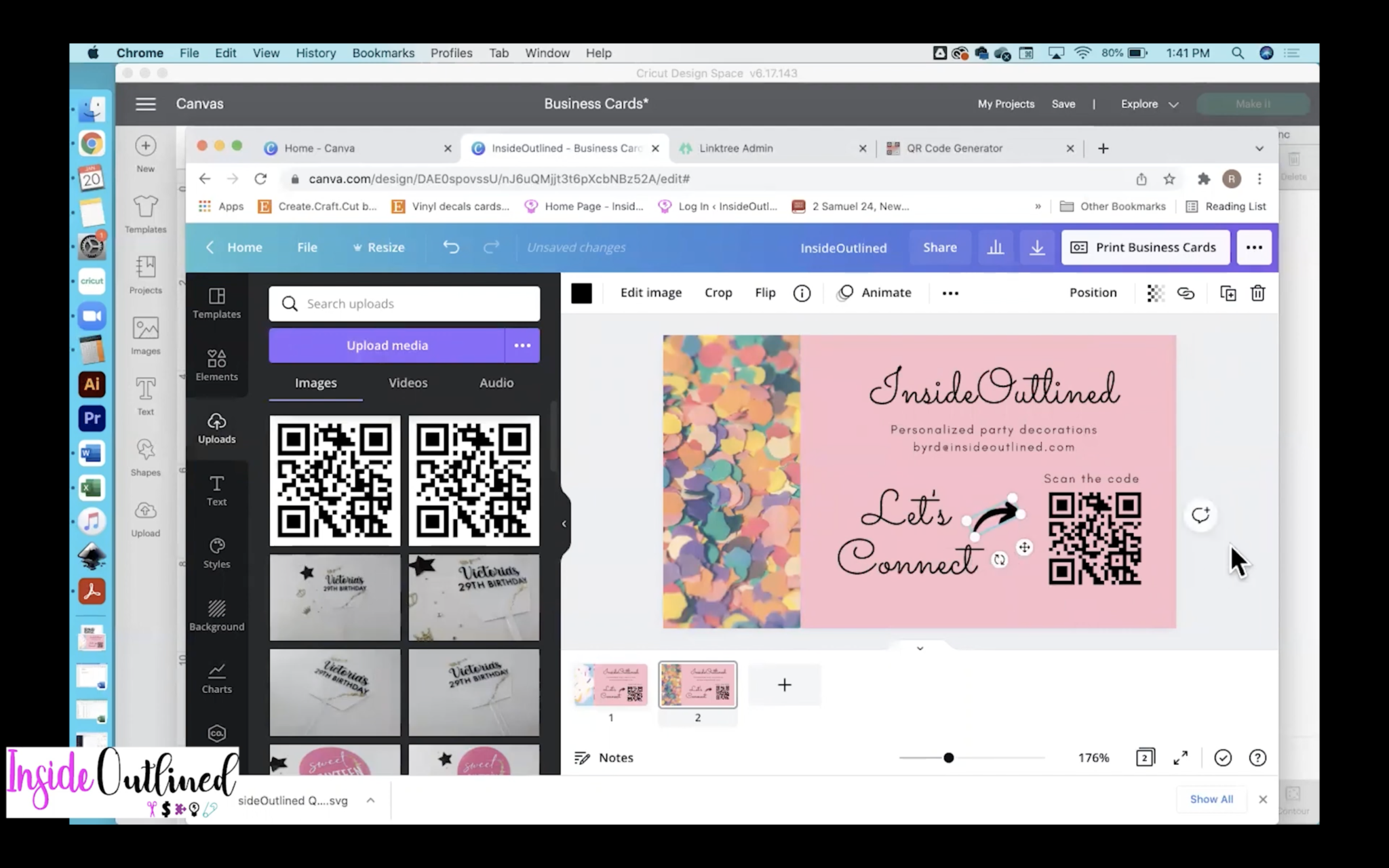Click the link chain icon in toolbar

point(1186,293)
